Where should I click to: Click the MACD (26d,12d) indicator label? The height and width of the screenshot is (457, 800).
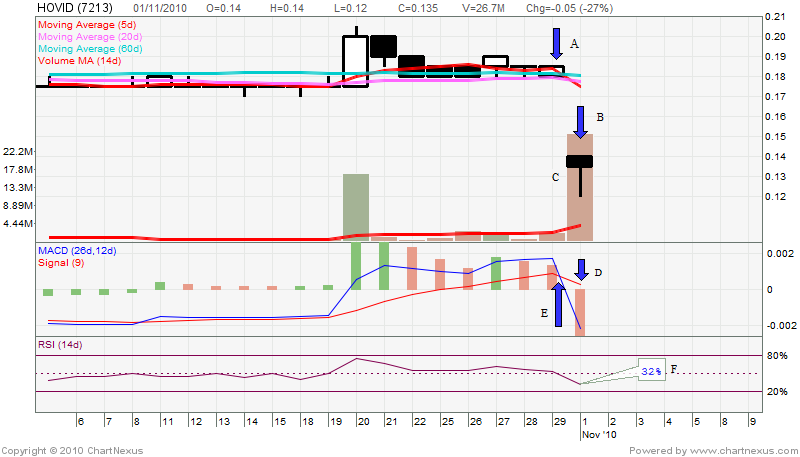pyautogui.click(x=78, y=250)
